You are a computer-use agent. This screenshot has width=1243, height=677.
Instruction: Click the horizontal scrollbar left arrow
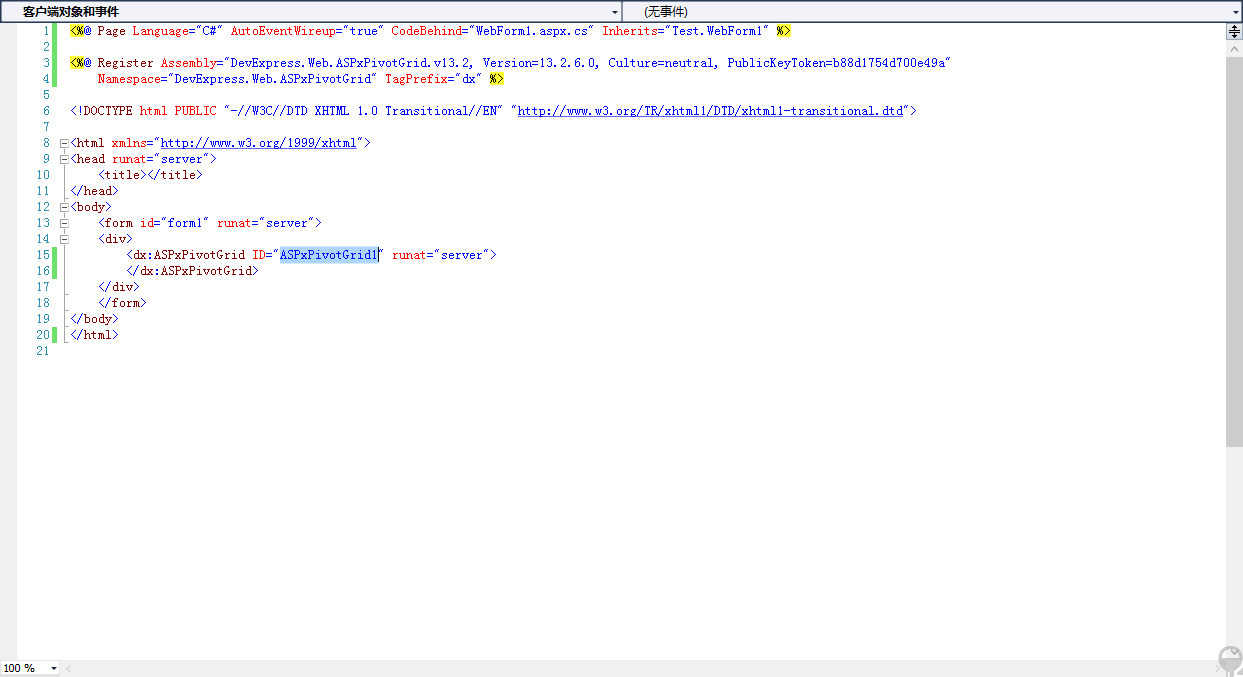coord(69,668)
